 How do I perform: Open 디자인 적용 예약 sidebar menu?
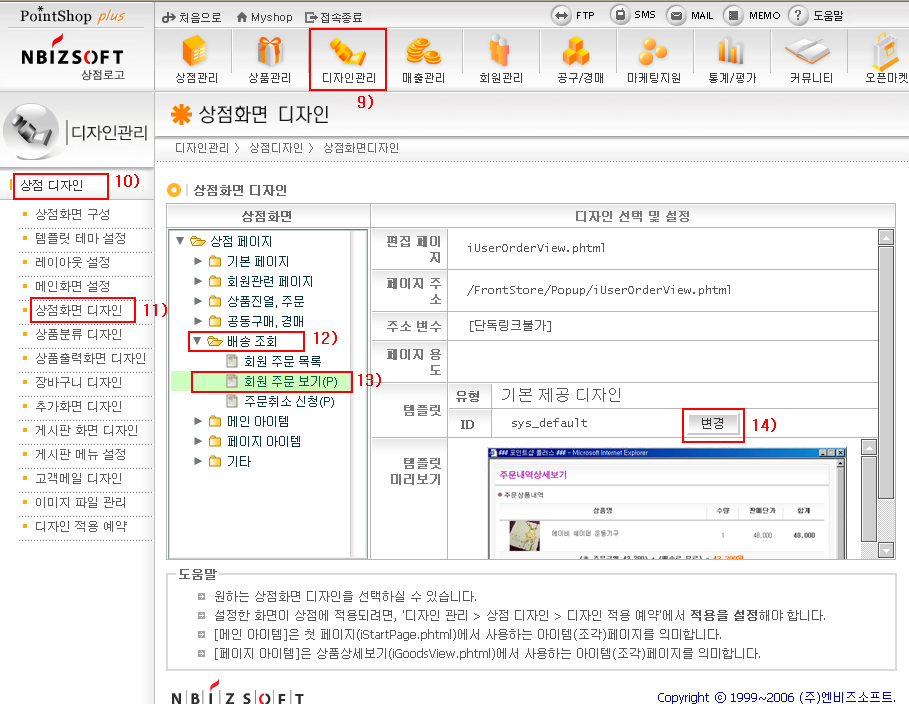tap(80, 526)
